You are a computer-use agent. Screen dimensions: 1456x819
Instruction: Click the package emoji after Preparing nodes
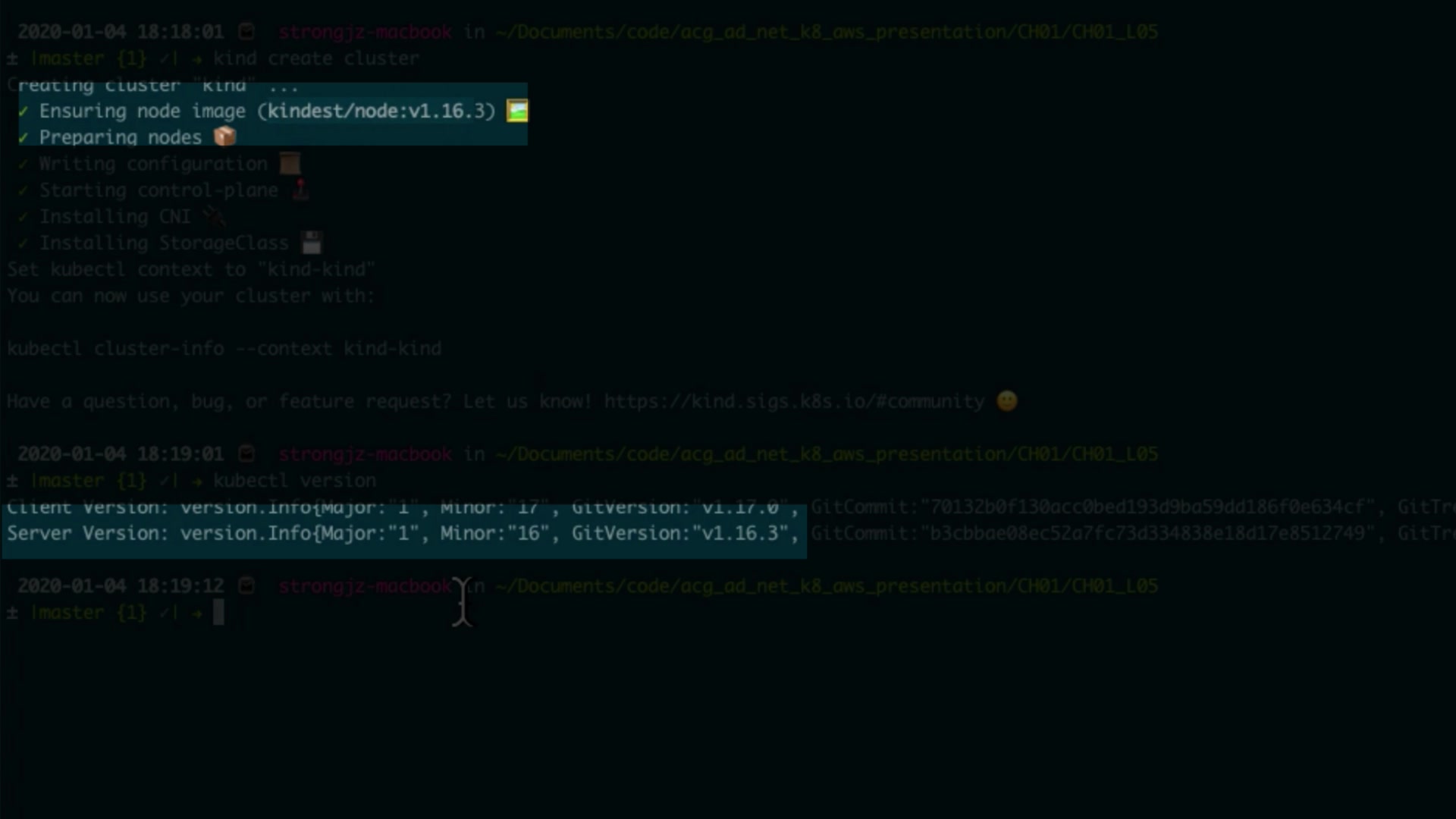point(225,136)
